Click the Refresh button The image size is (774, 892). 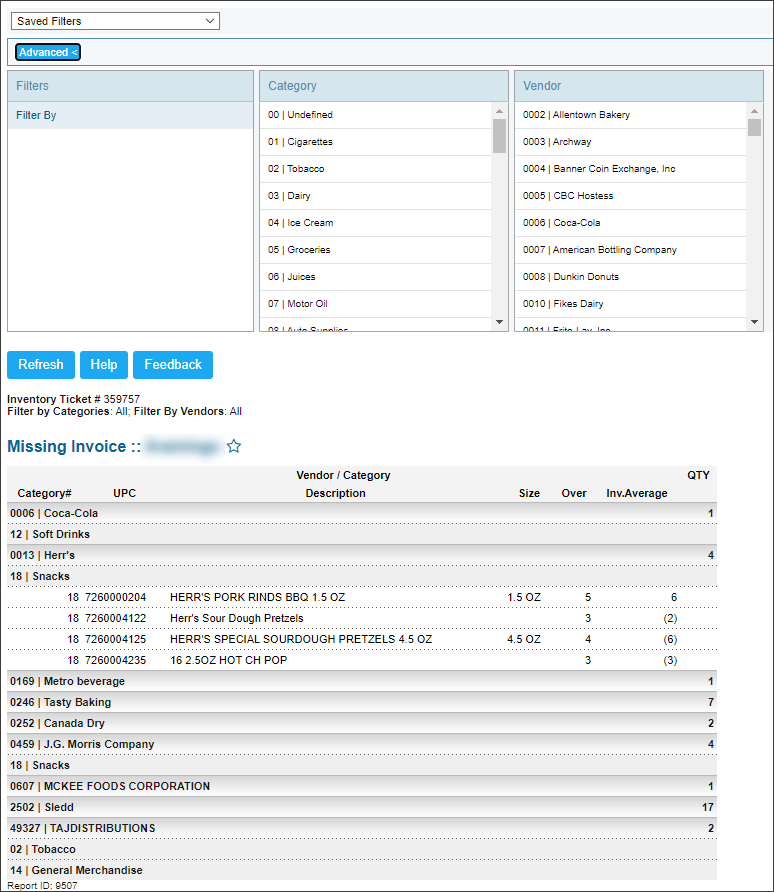pos(41,365)
